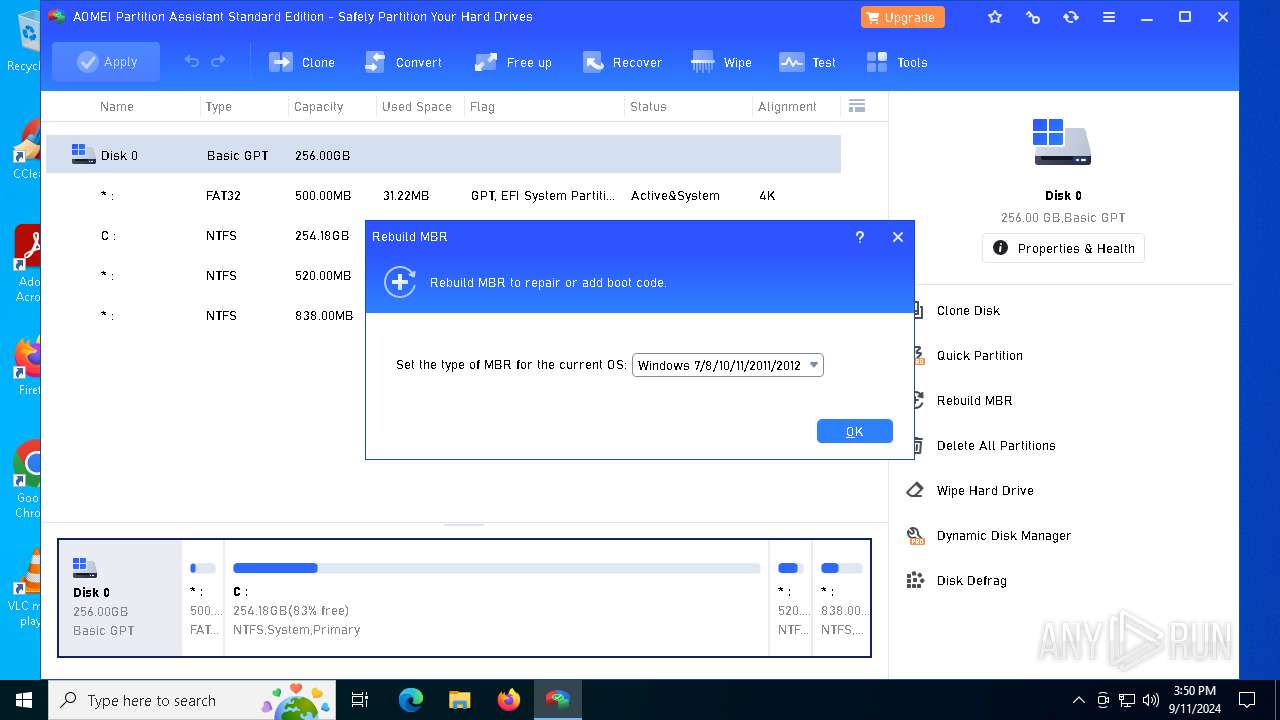
Task: Open the Tools menu
Action: [897, 62]
